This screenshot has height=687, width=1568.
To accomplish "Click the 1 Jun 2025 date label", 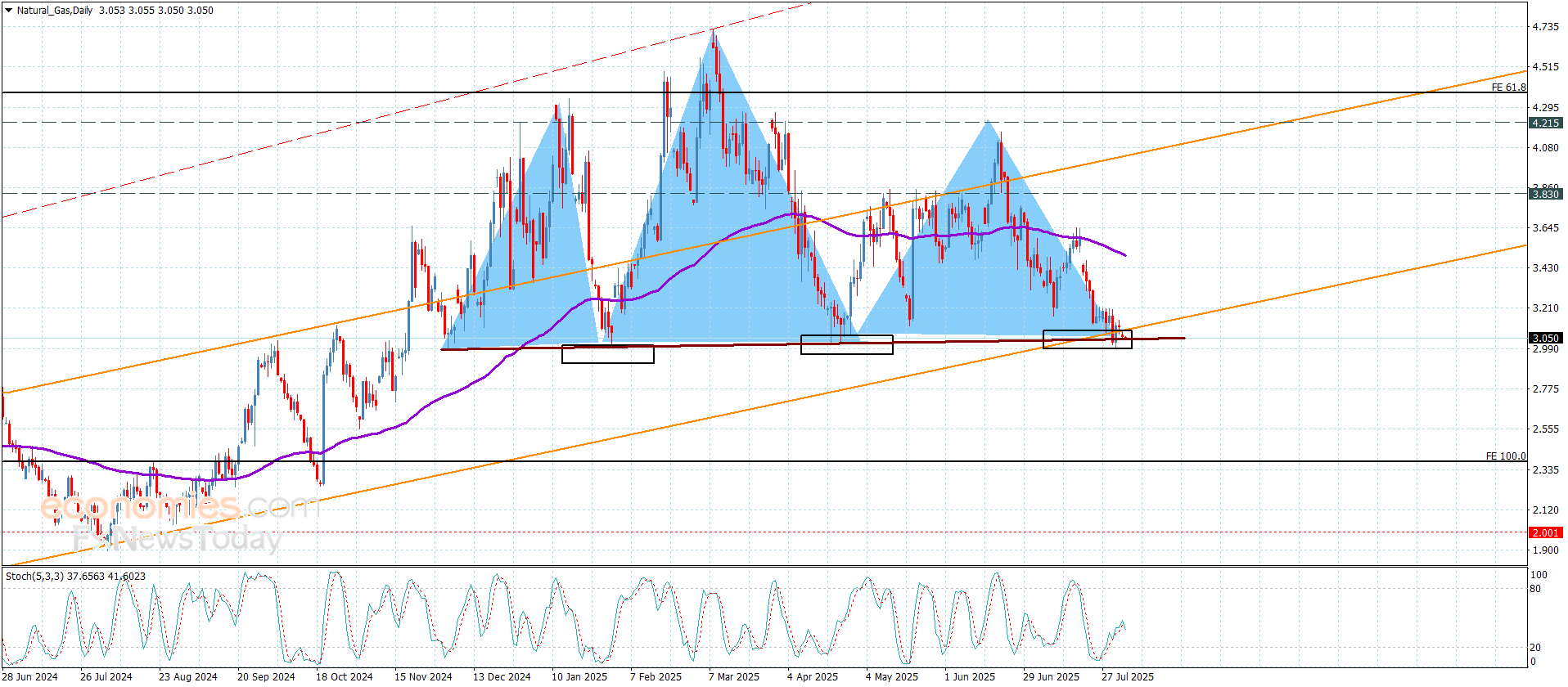I will (970, 676).
